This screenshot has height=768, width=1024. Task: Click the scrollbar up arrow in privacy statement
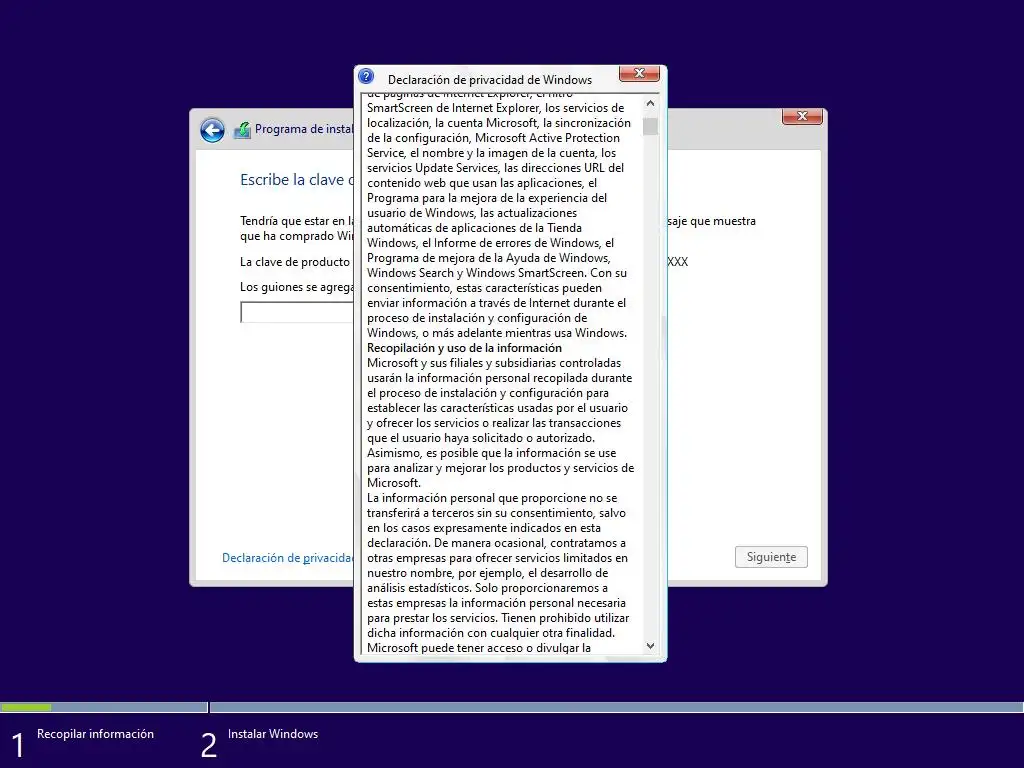(650, 103)
